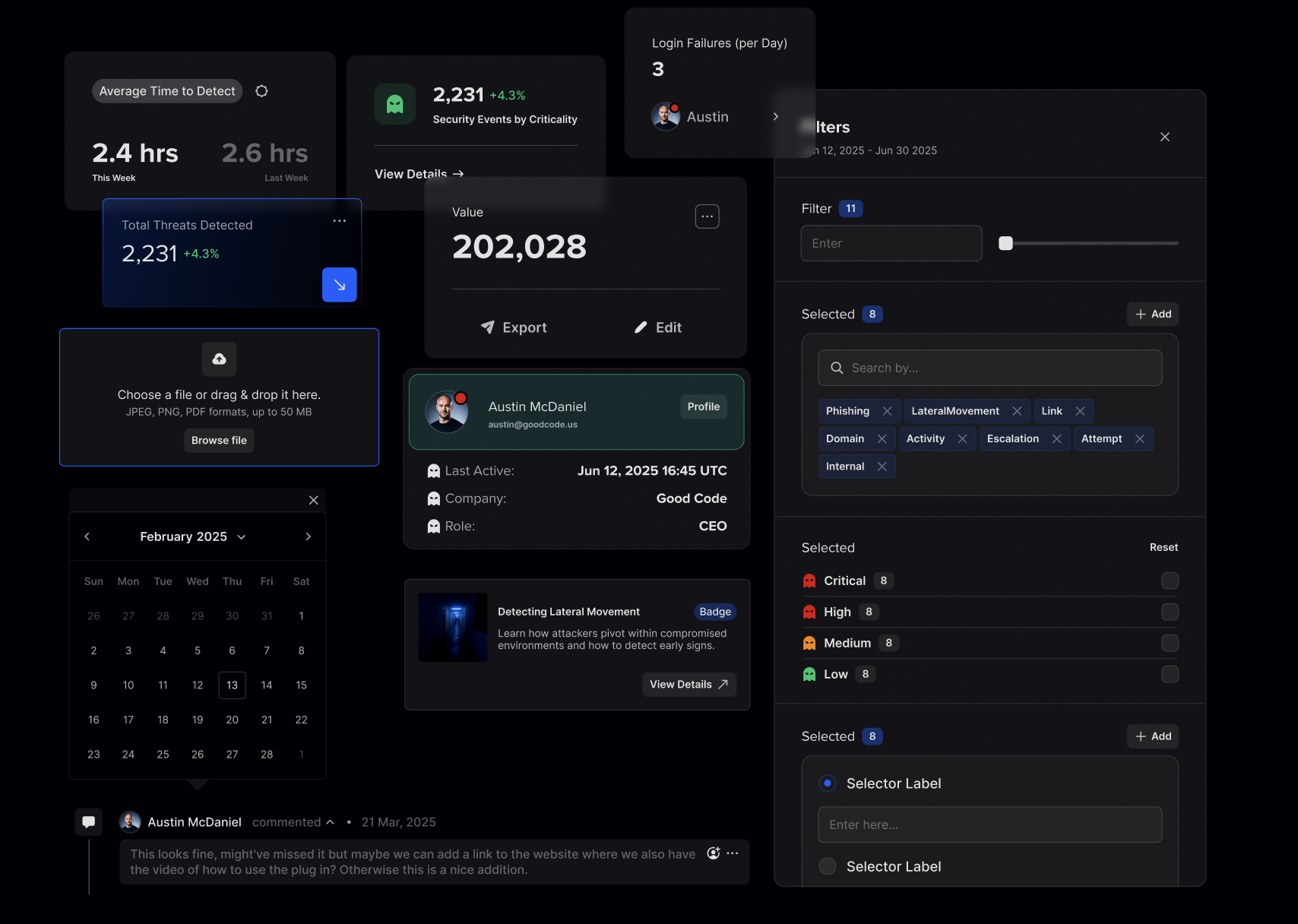
Task: Go to previous month in calendar
Action: coord(87,536)
